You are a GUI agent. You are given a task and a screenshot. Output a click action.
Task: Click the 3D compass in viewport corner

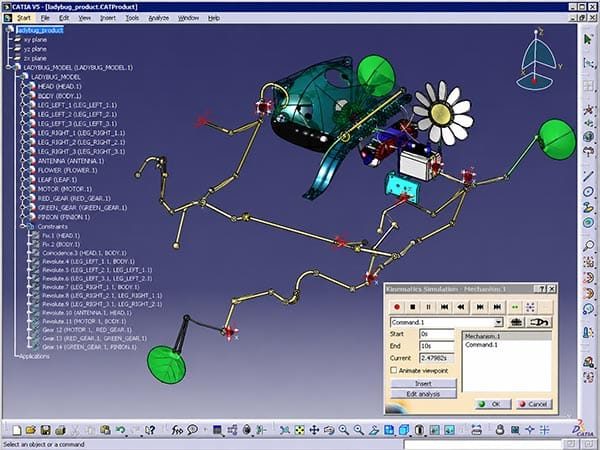pos(537,58)
